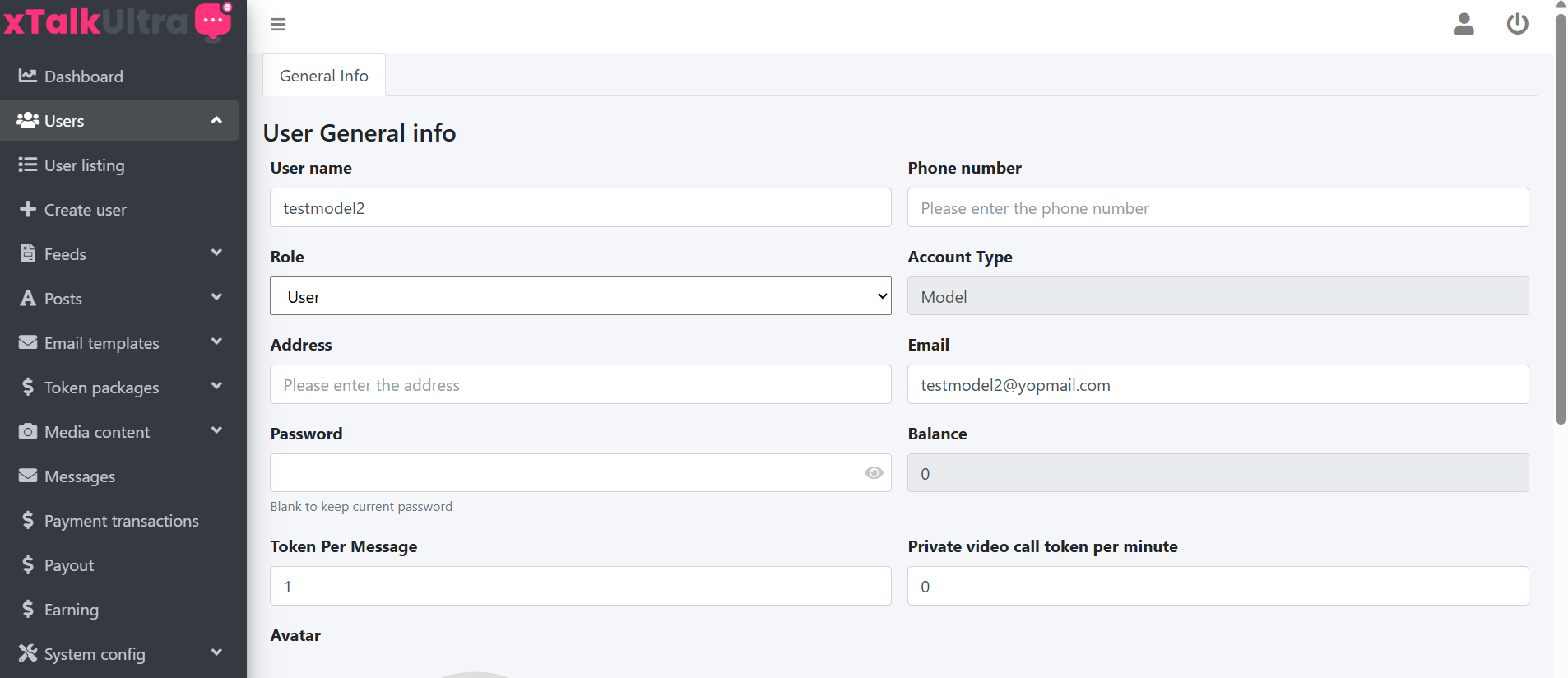
Task: Click the hamburger menu icon
Action: coord(278,25)
